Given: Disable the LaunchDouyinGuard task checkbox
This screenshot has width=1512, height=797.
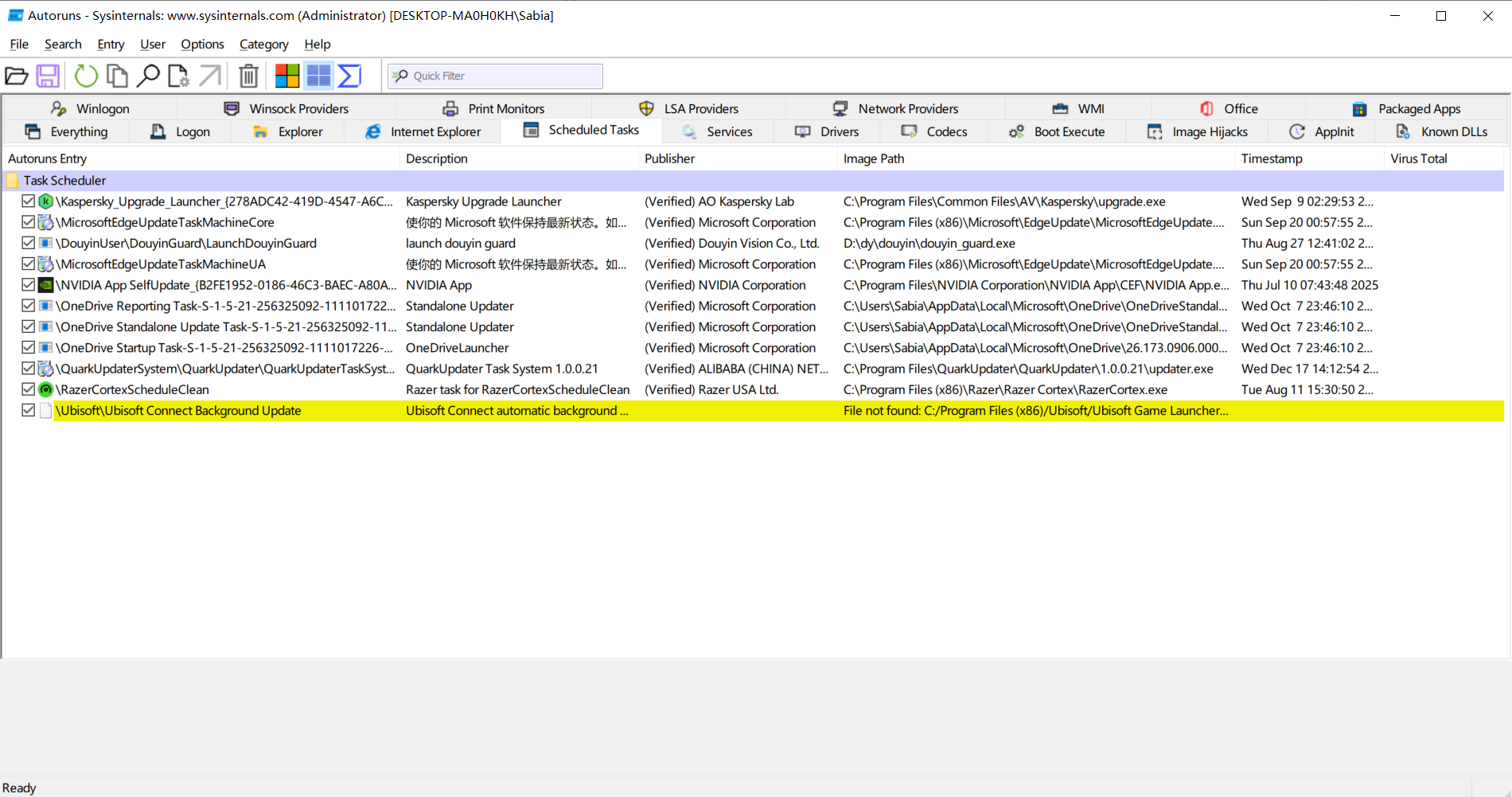Looking at the screenshot, I should point(29,243).
